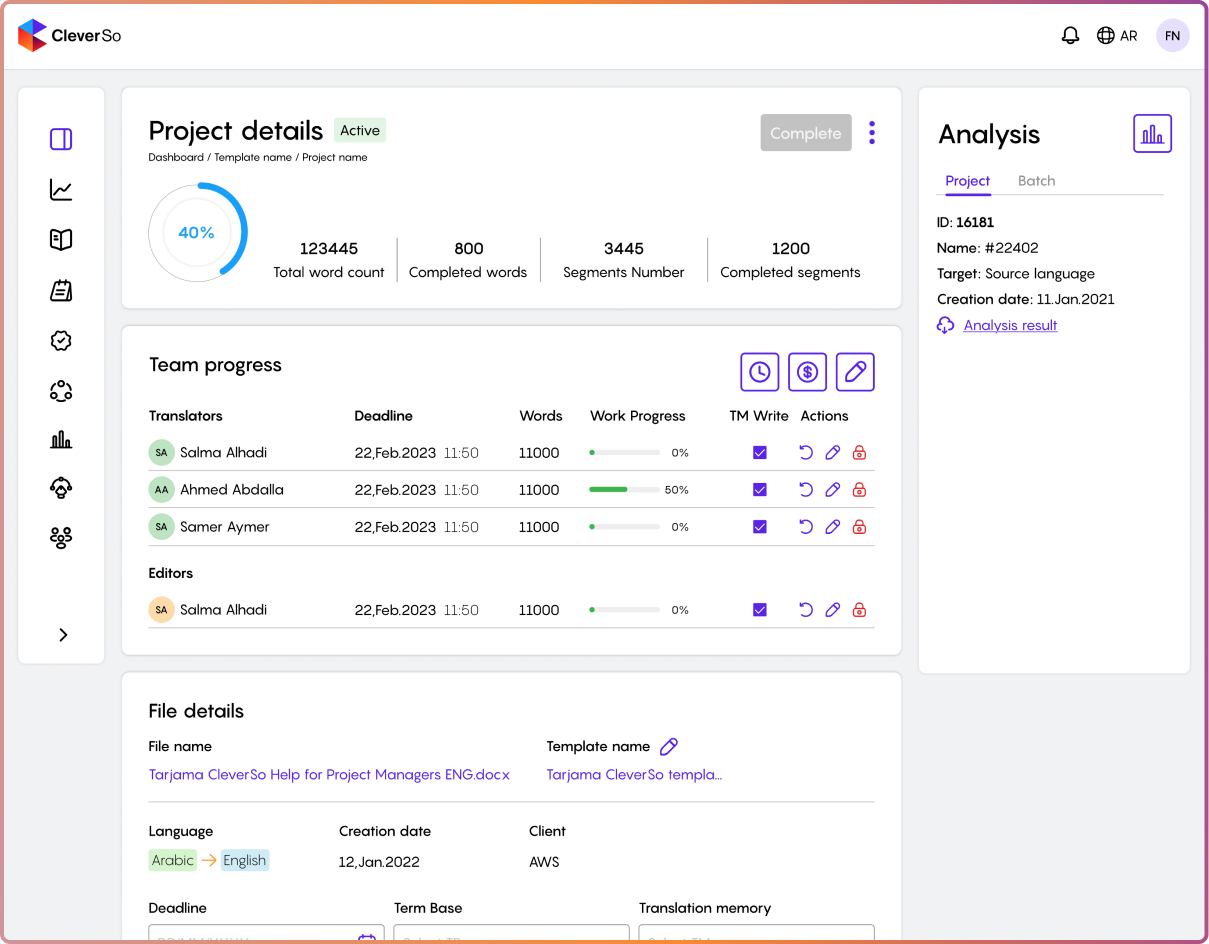Select translator name Samer Aymer
This screenshot has height=944, width=1209.
pos(225,527)
